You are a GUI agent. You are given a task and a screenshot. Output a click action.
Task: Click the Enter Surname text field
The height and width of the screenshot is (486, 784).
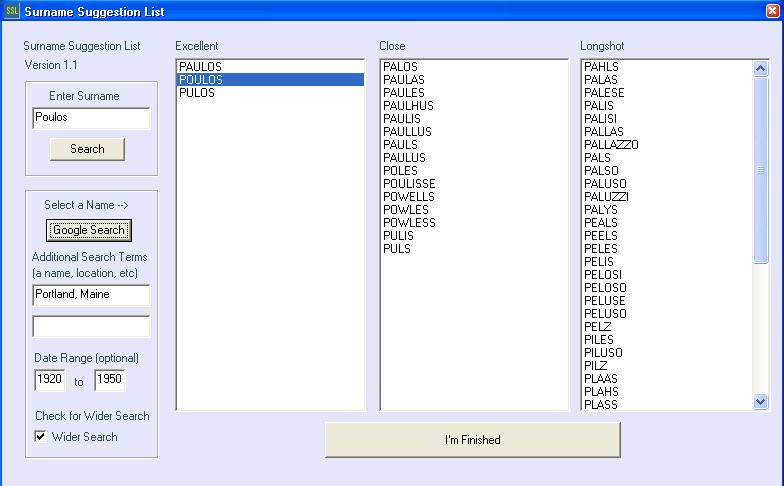click(91, 118)
